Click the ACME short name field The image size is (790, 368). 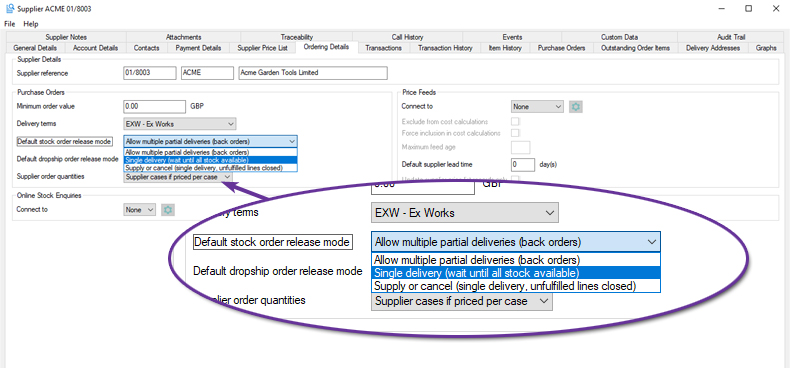coord(207,73)
